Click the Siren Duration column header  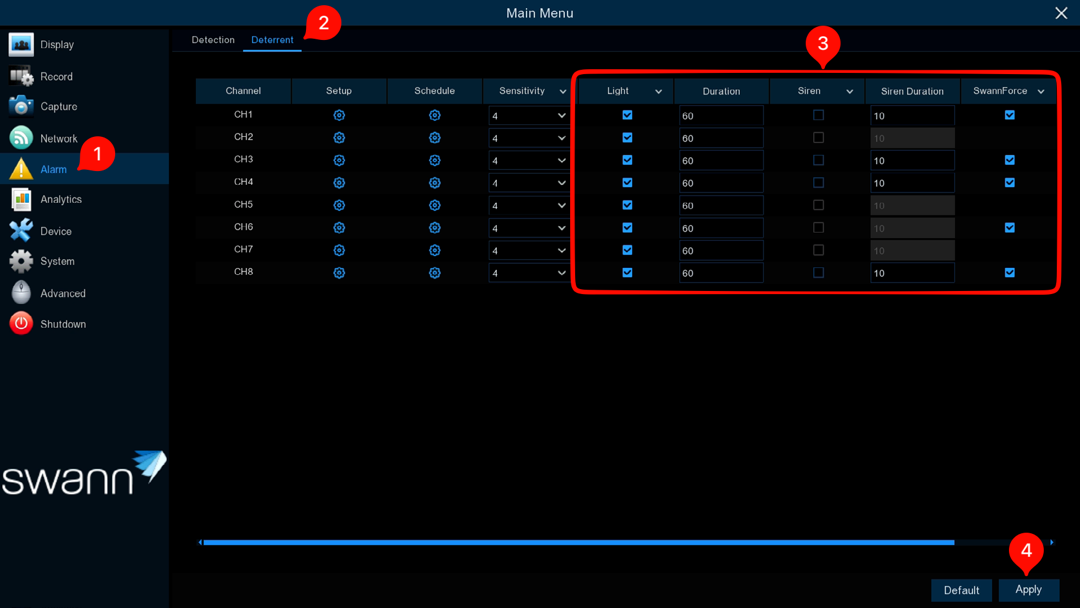tap(913, 92)
